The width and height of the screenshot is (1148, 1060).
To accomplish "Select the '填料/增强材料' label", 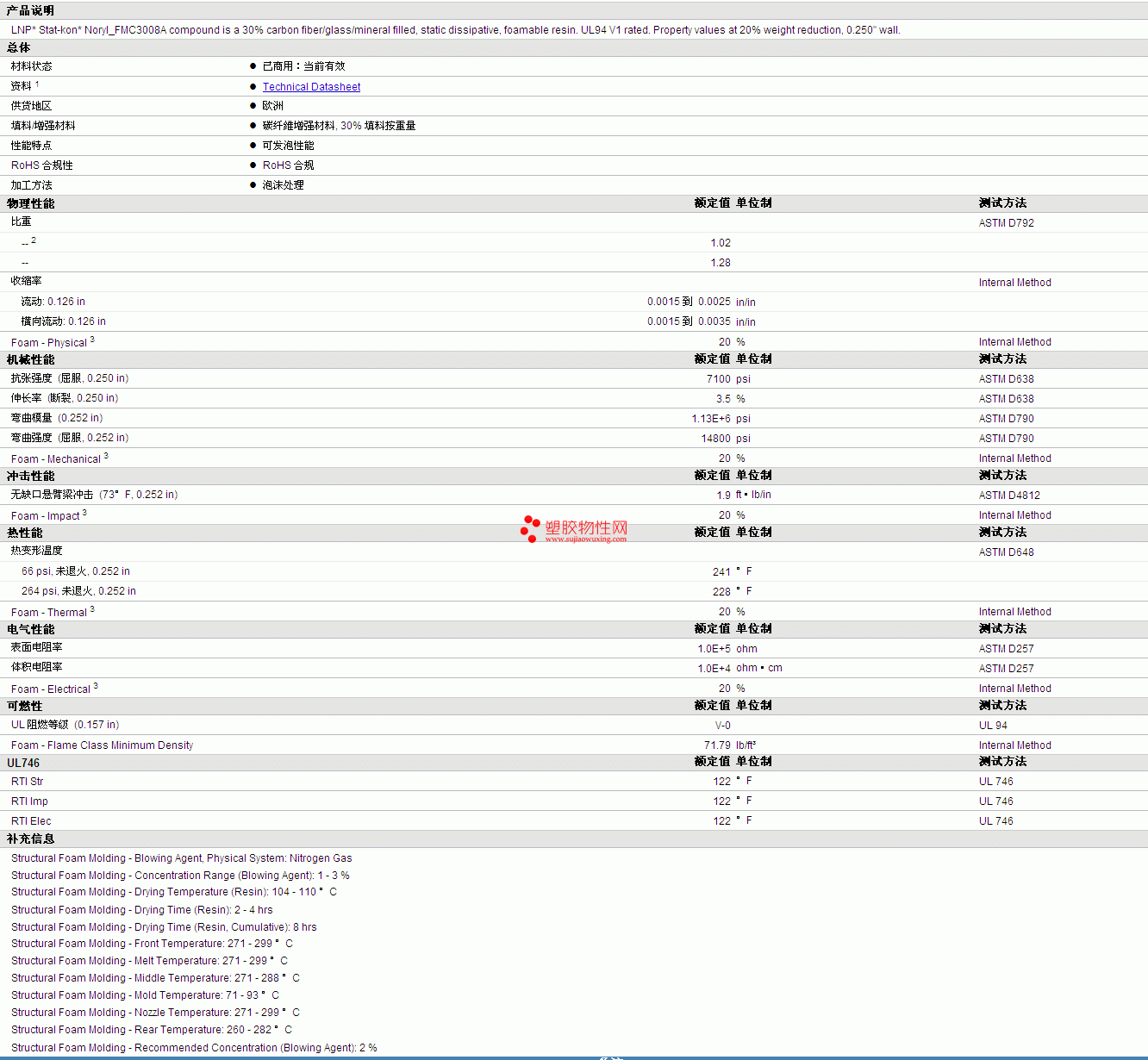I will [43, 126].
